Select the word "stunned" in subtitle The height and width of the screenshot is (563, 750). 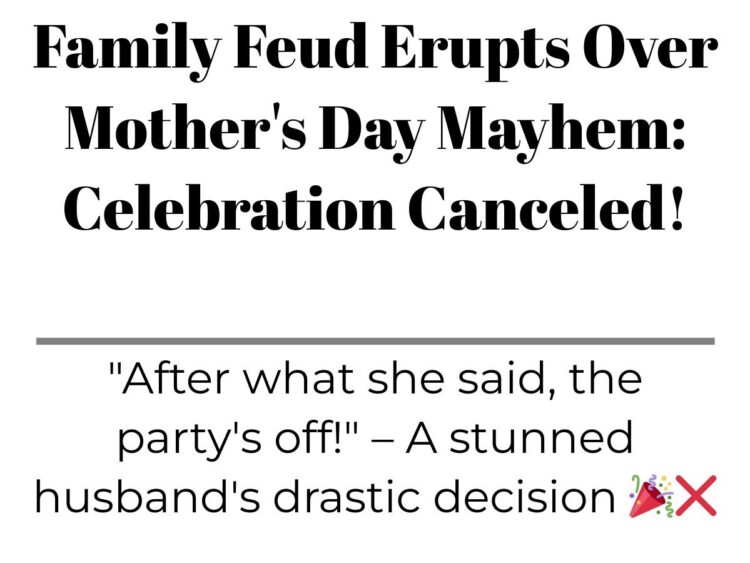[x=541, y=438]
